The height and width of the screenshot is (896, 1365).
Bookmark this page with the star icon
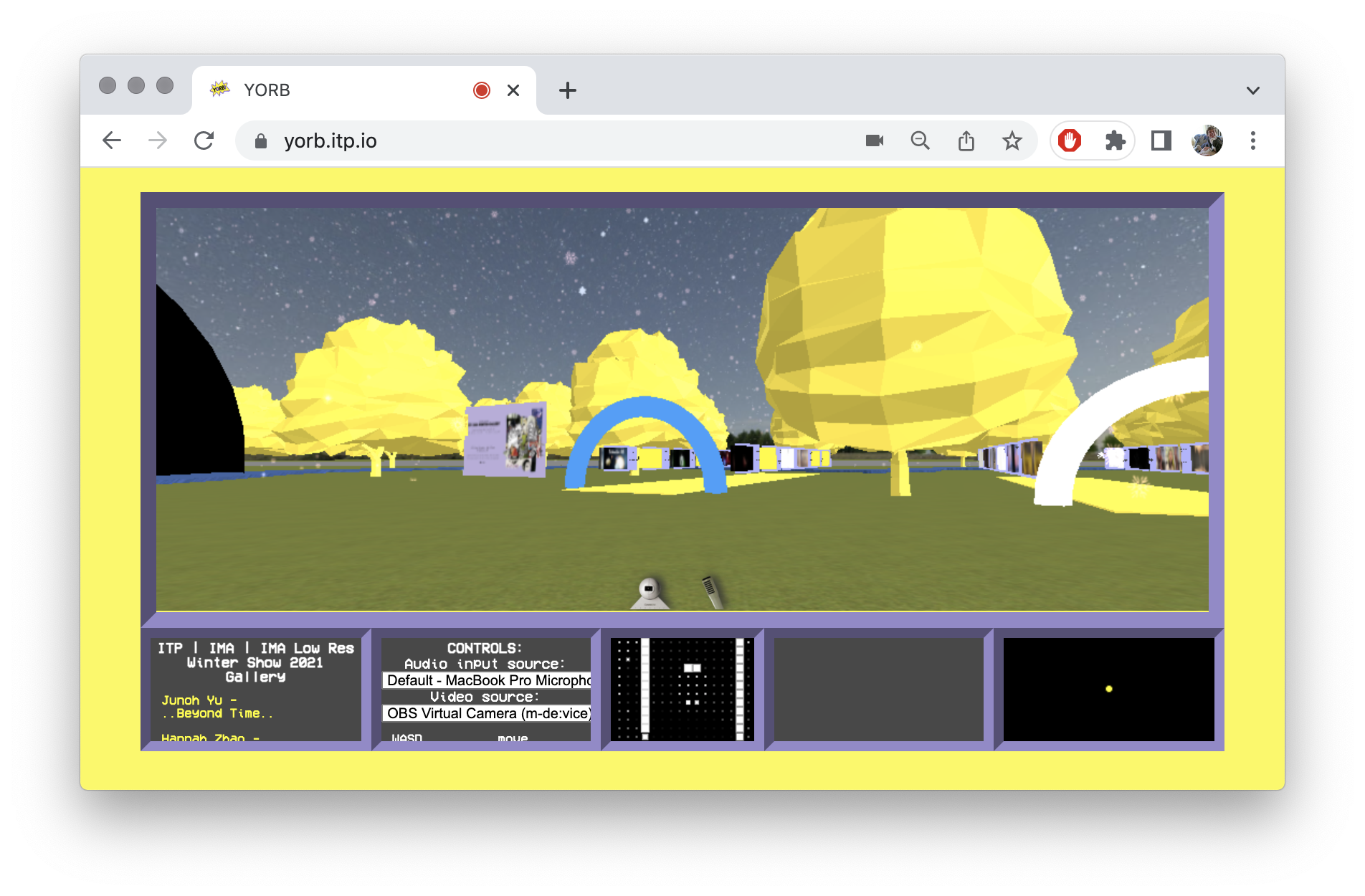[x=1012, y=140]
